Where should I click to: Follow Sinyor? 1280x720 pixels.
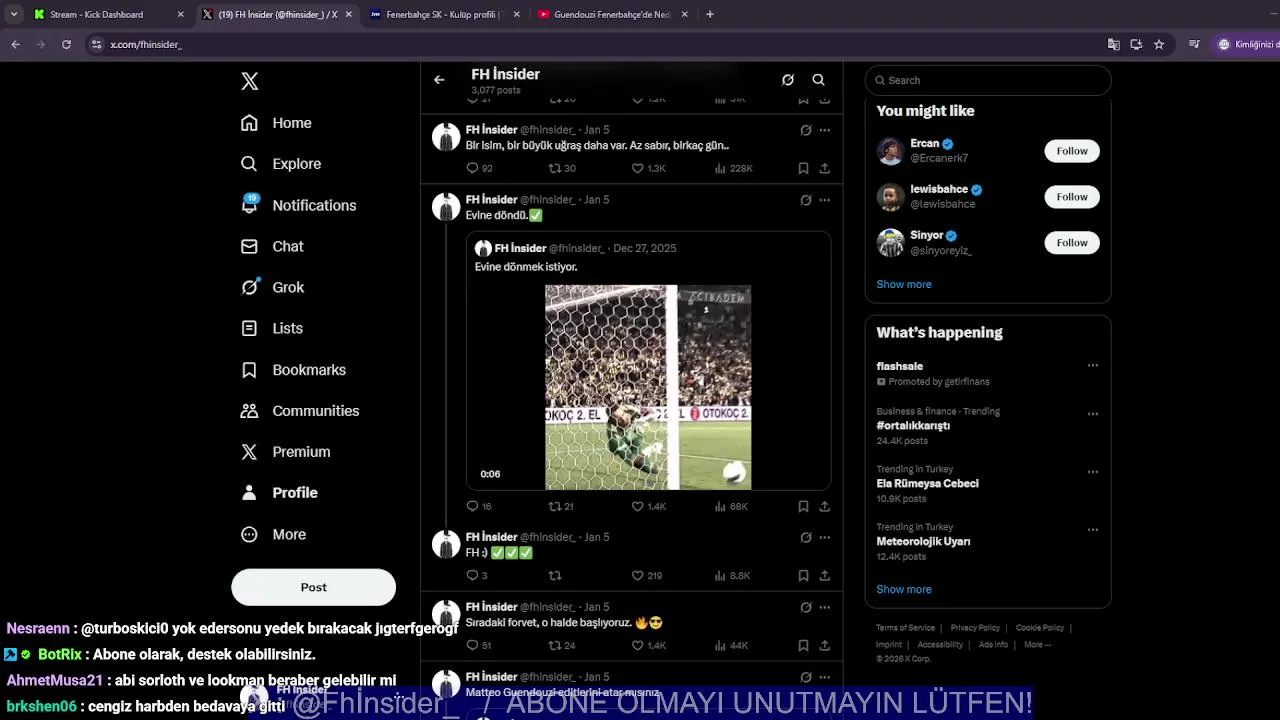click(1072, 243)
